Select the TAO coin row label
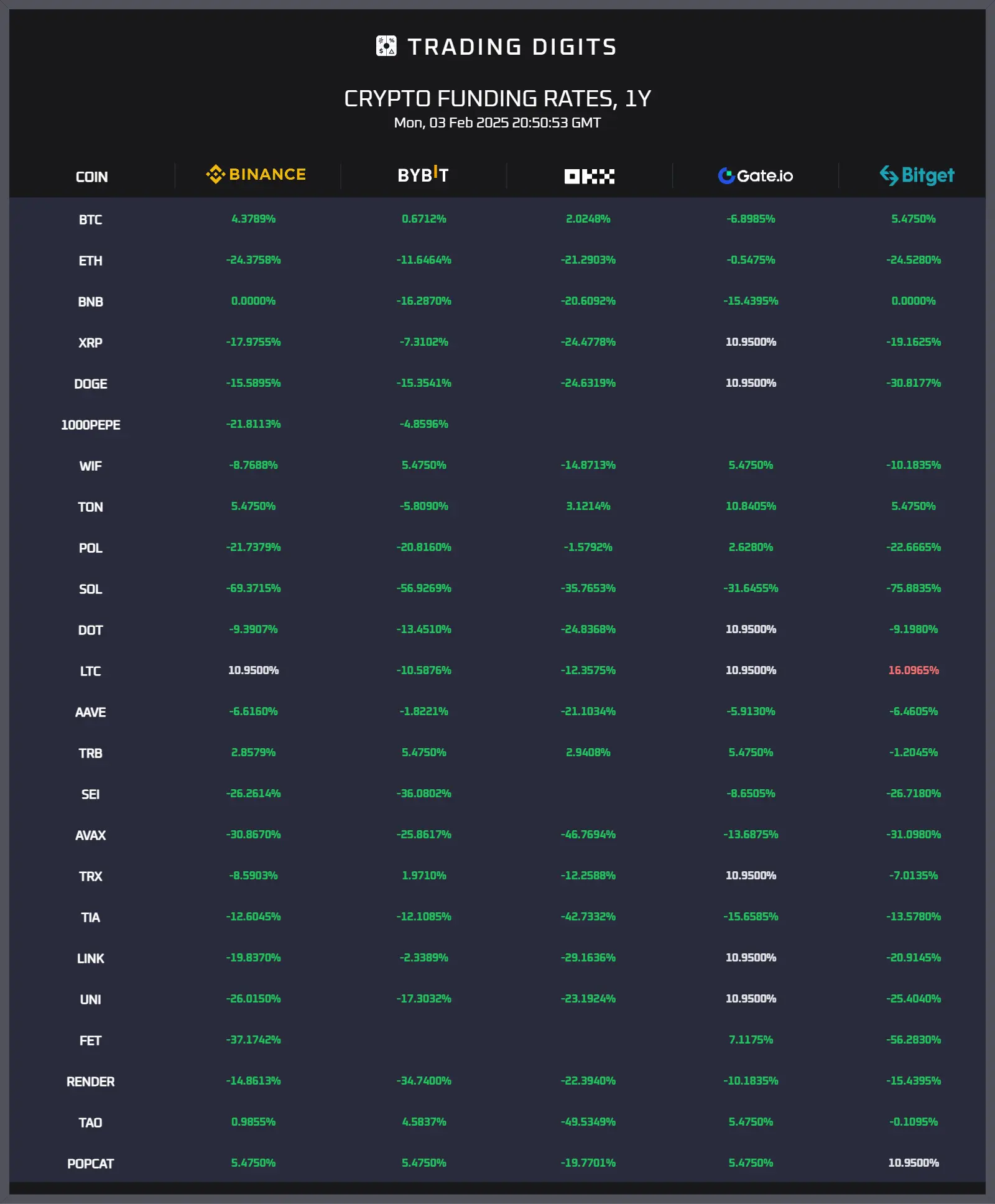 [91, 1123]
